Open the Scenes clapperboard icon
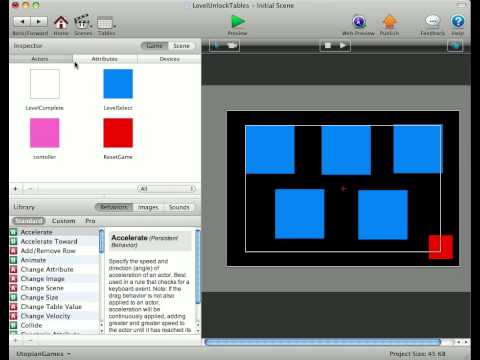The width and height of the screenshot is (480, 360). [x=82, y=22]
